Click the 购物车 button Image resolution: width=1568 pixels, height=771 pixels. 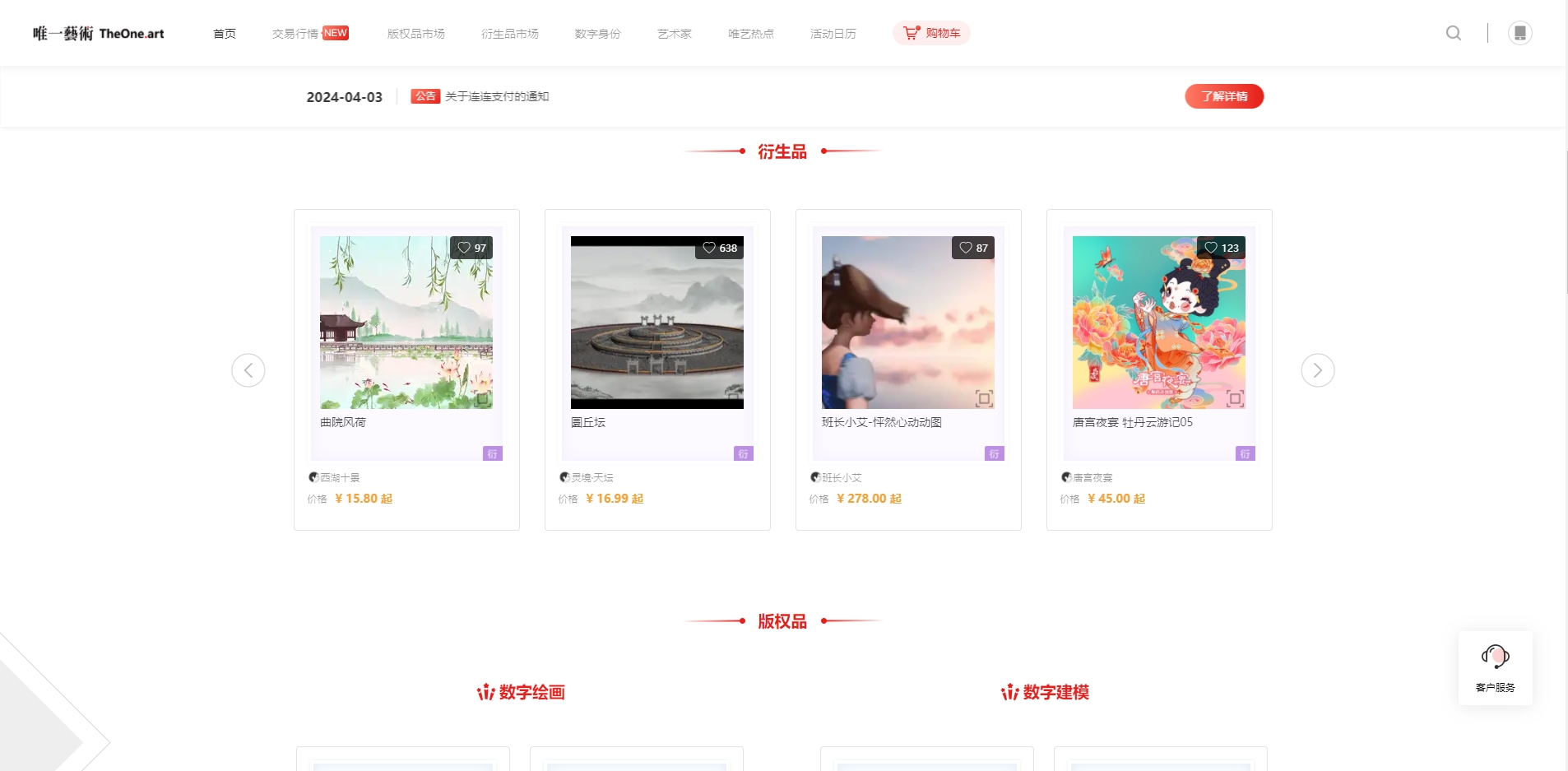[931, 33]
